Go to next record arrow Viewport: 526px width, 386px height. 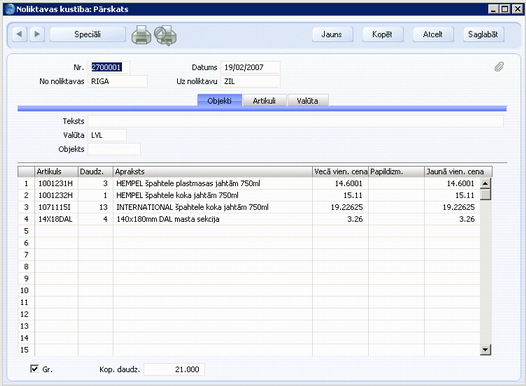(37, 34)
